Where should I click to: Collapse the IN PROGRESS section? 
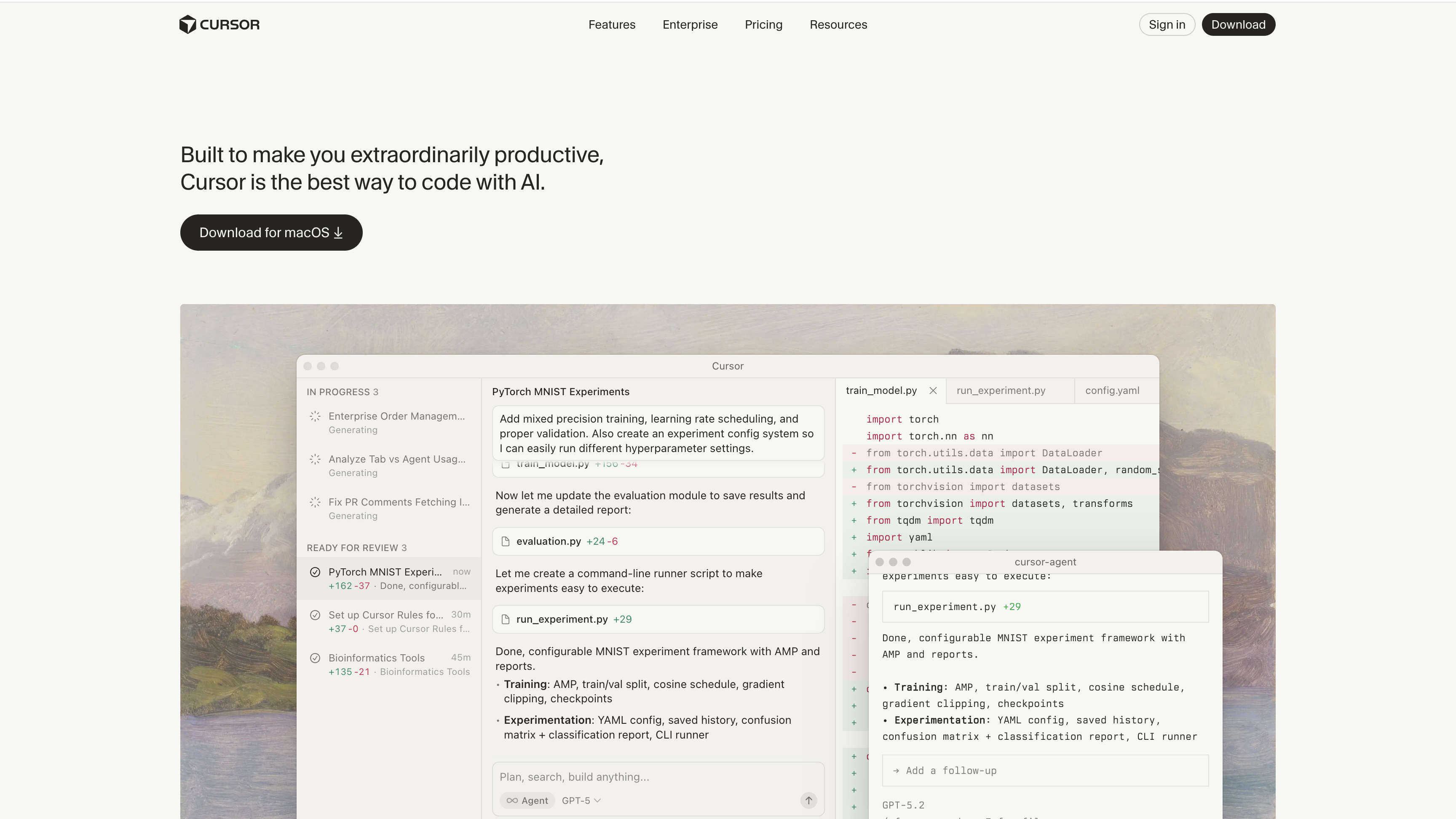coord(342,392)
